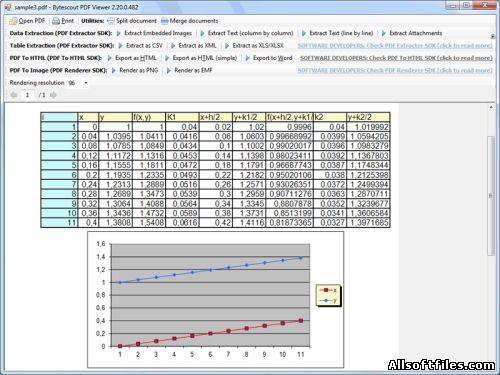The image size is (500, 375).
Task: Launch Merge documents utility
Action: click(190, 21)
